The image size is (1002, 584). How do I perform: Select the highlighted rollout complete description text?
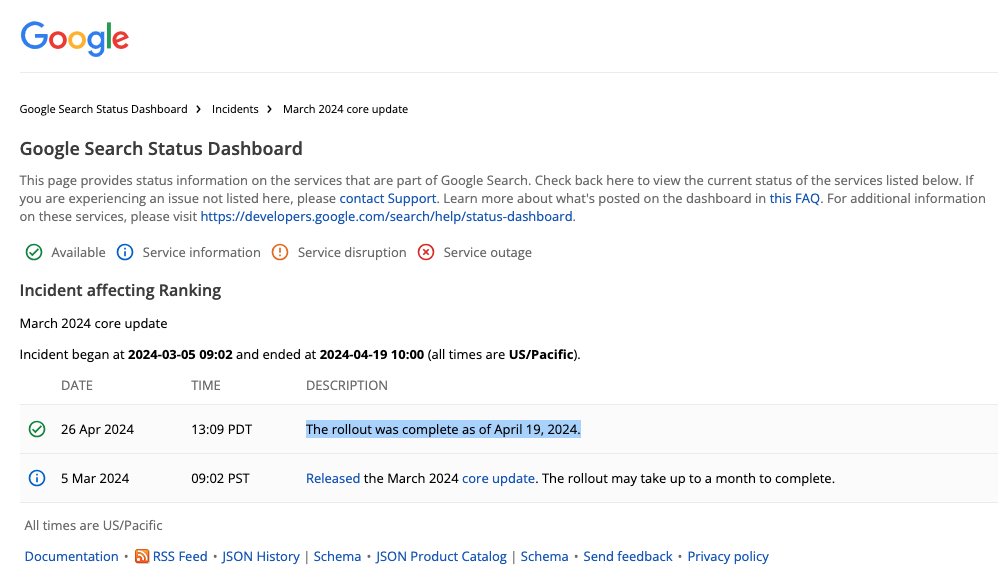tap(443, 429)
